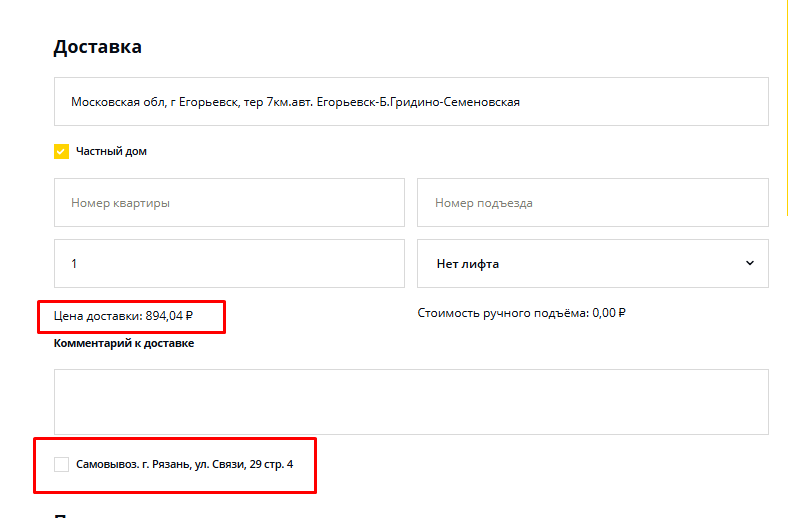This screenshot has width=788, height=518.
Task: Uncheck the Частный дом checkbox
Action: [x=61, y=151]
